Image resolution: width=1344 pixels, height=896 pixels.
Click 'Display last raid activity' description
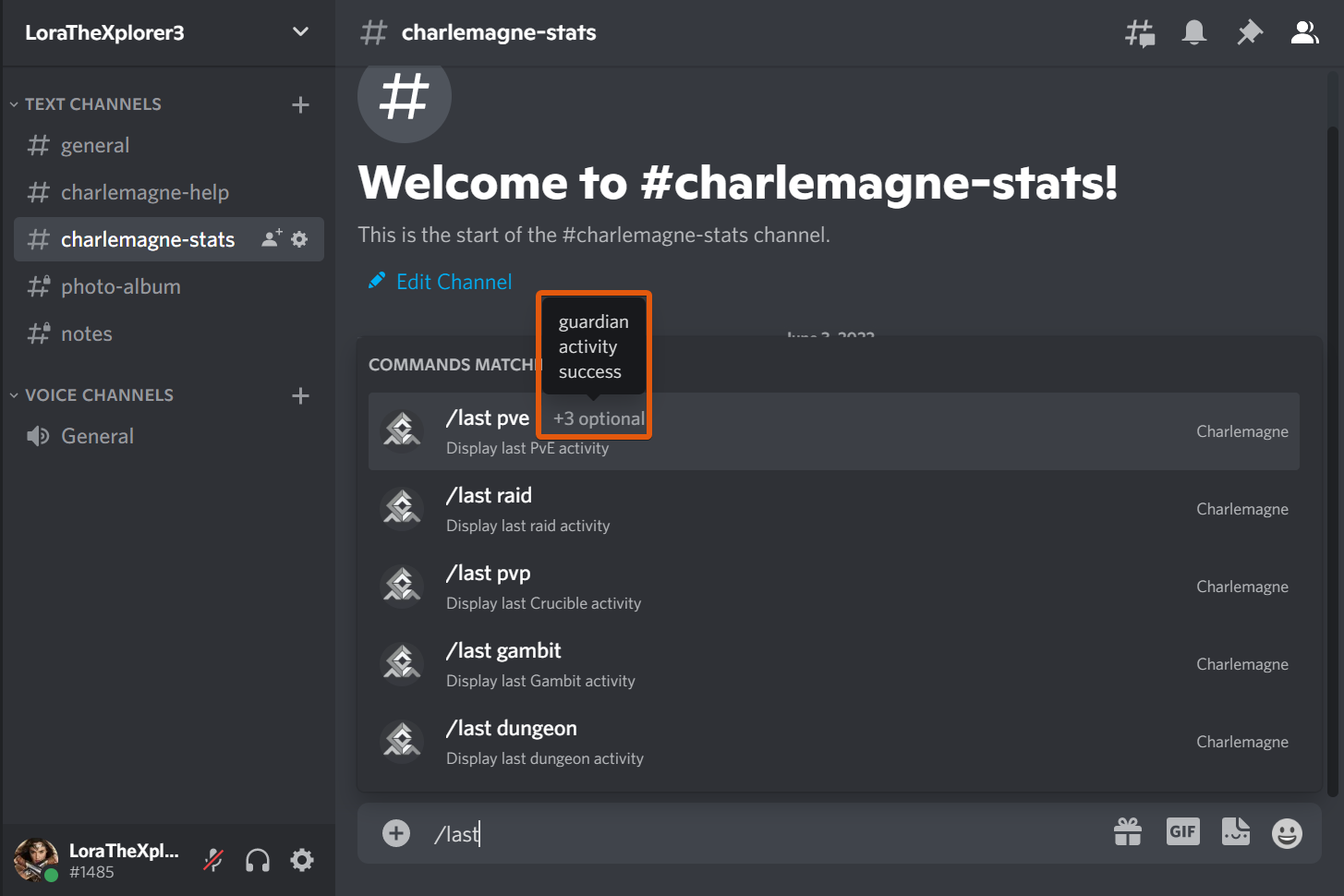coord(528,526)
